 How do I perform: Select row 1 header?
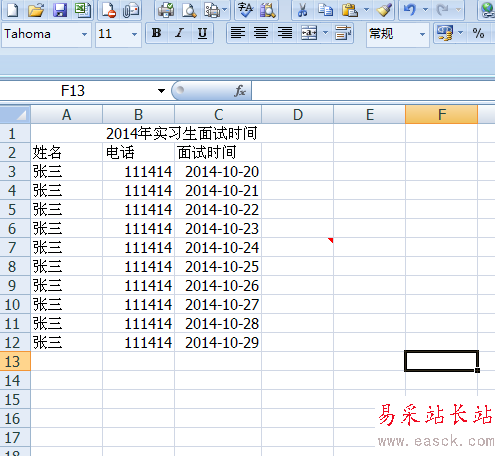click(15, 133)
